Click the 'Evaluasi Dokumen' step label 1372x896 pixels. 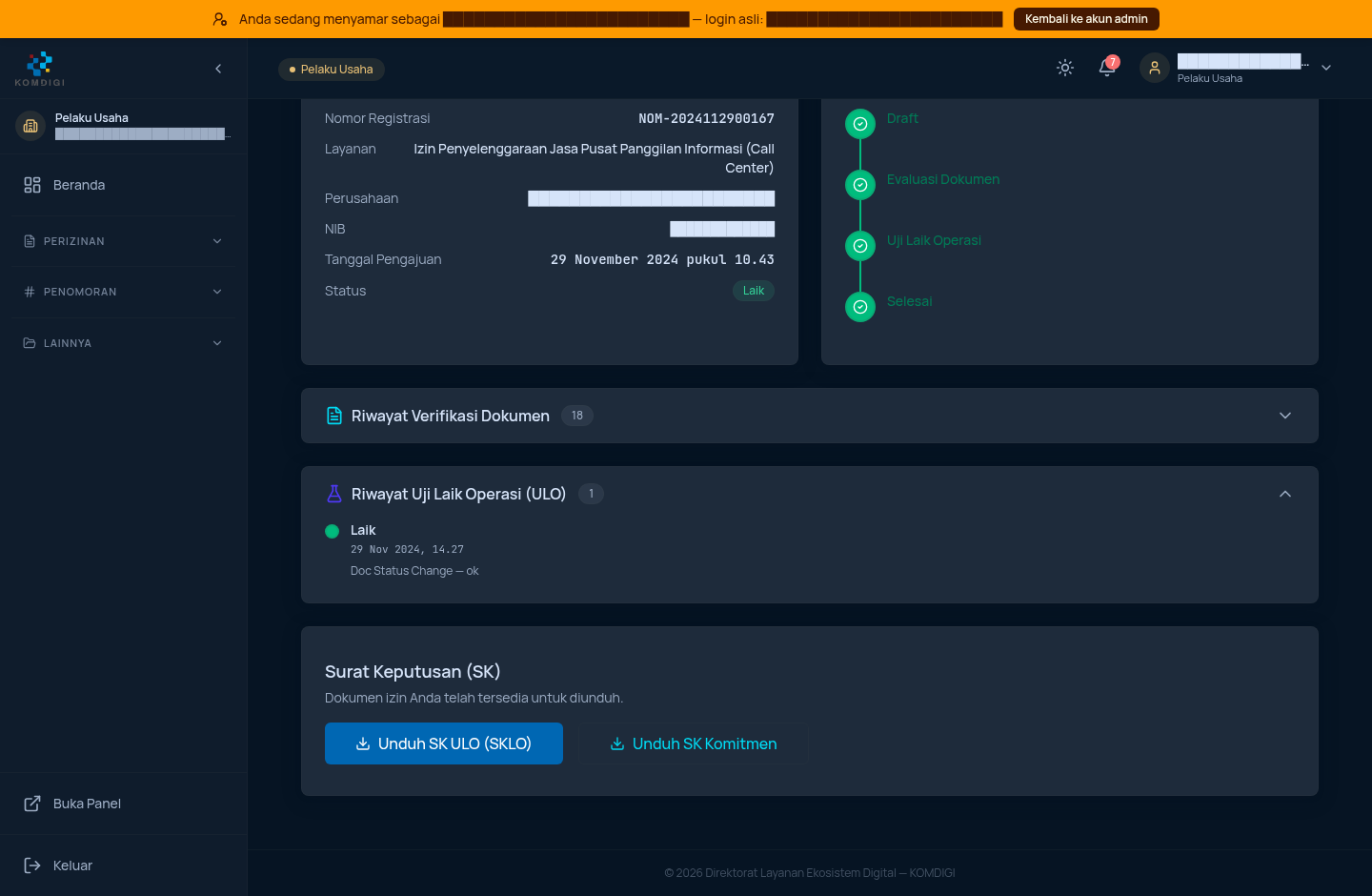click(x=943, y=179)
